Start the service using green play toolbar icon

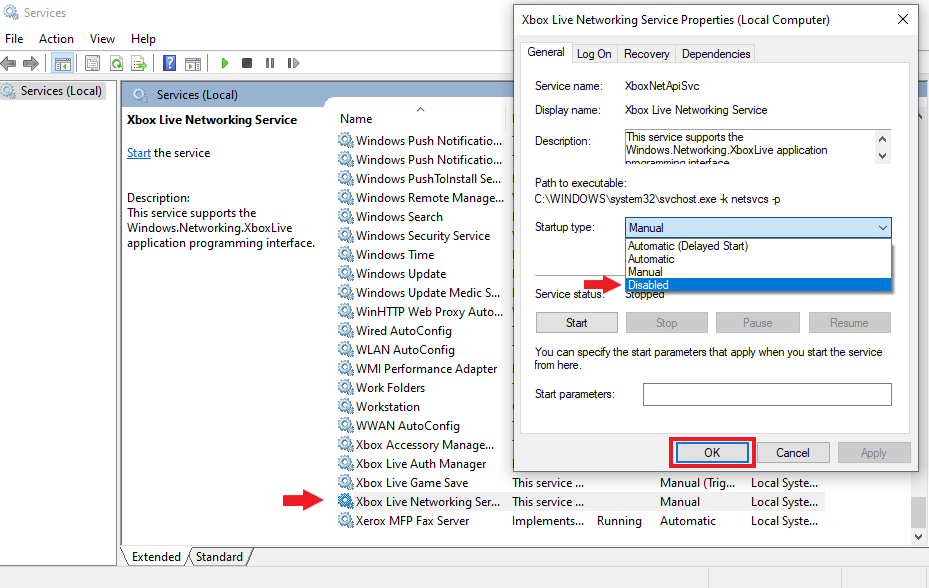pos(224,62)
